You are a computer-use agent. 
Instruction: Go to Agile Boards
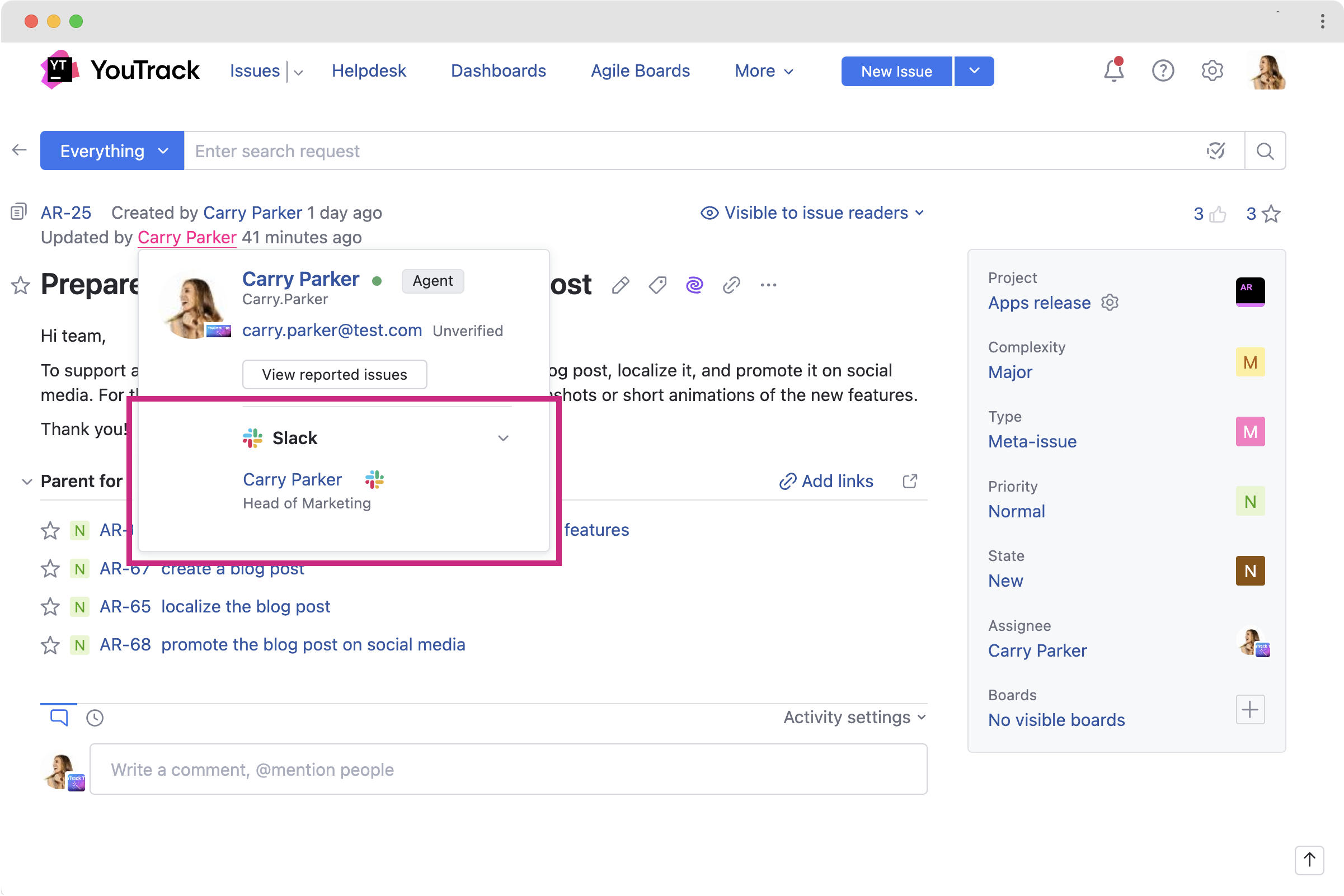click(x=640, y=71)
